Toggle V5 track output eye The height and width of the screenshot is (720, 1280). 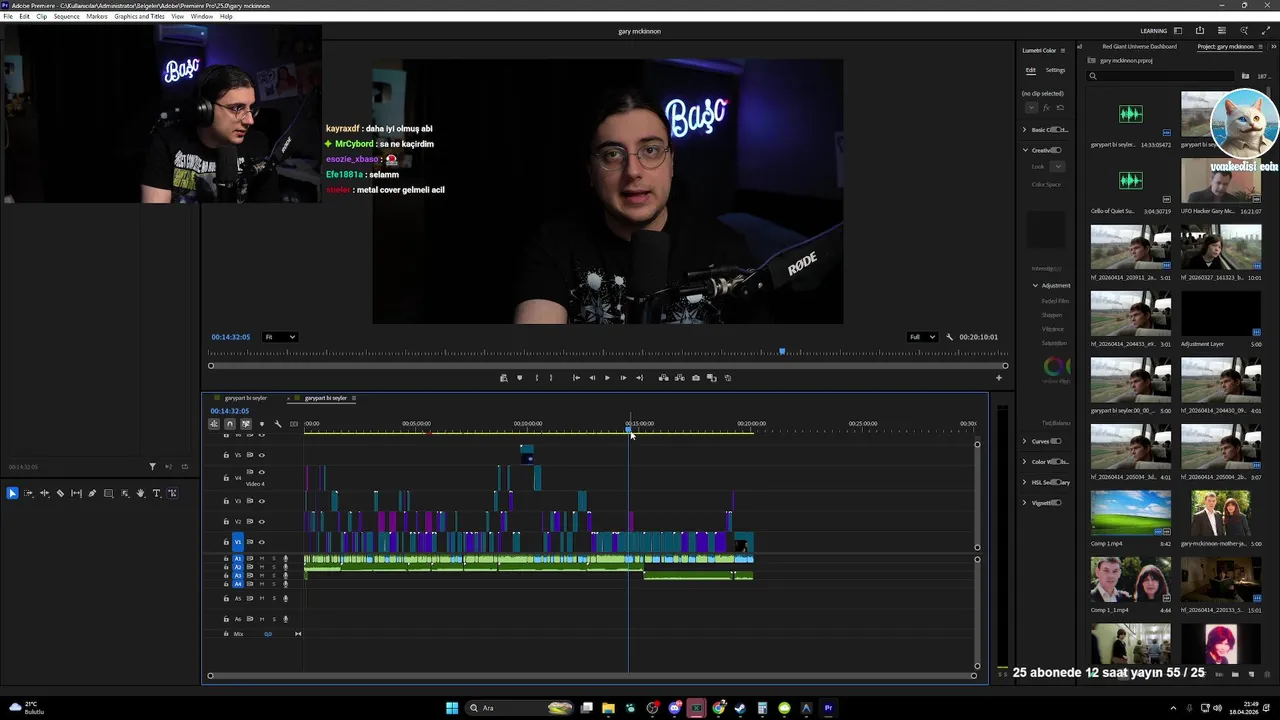[262, 455]
